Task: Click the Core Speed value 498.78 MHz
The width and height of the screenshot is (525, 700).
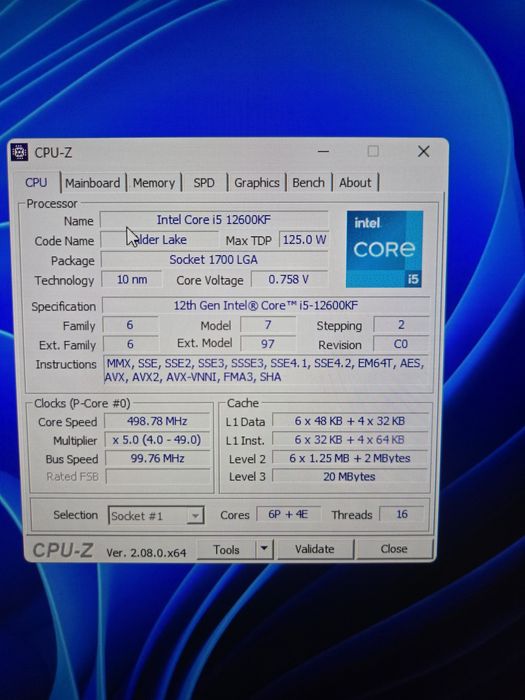Action: 157,421
